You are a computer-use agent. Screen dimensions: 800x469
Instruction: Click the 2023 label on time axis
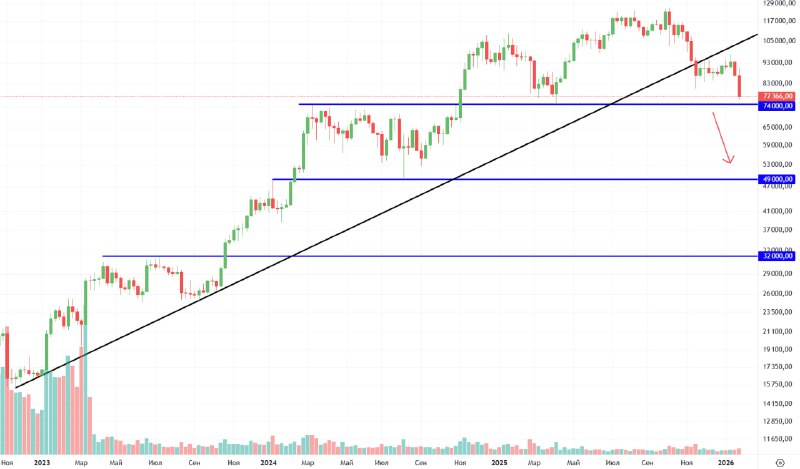(x=41, y=463)
